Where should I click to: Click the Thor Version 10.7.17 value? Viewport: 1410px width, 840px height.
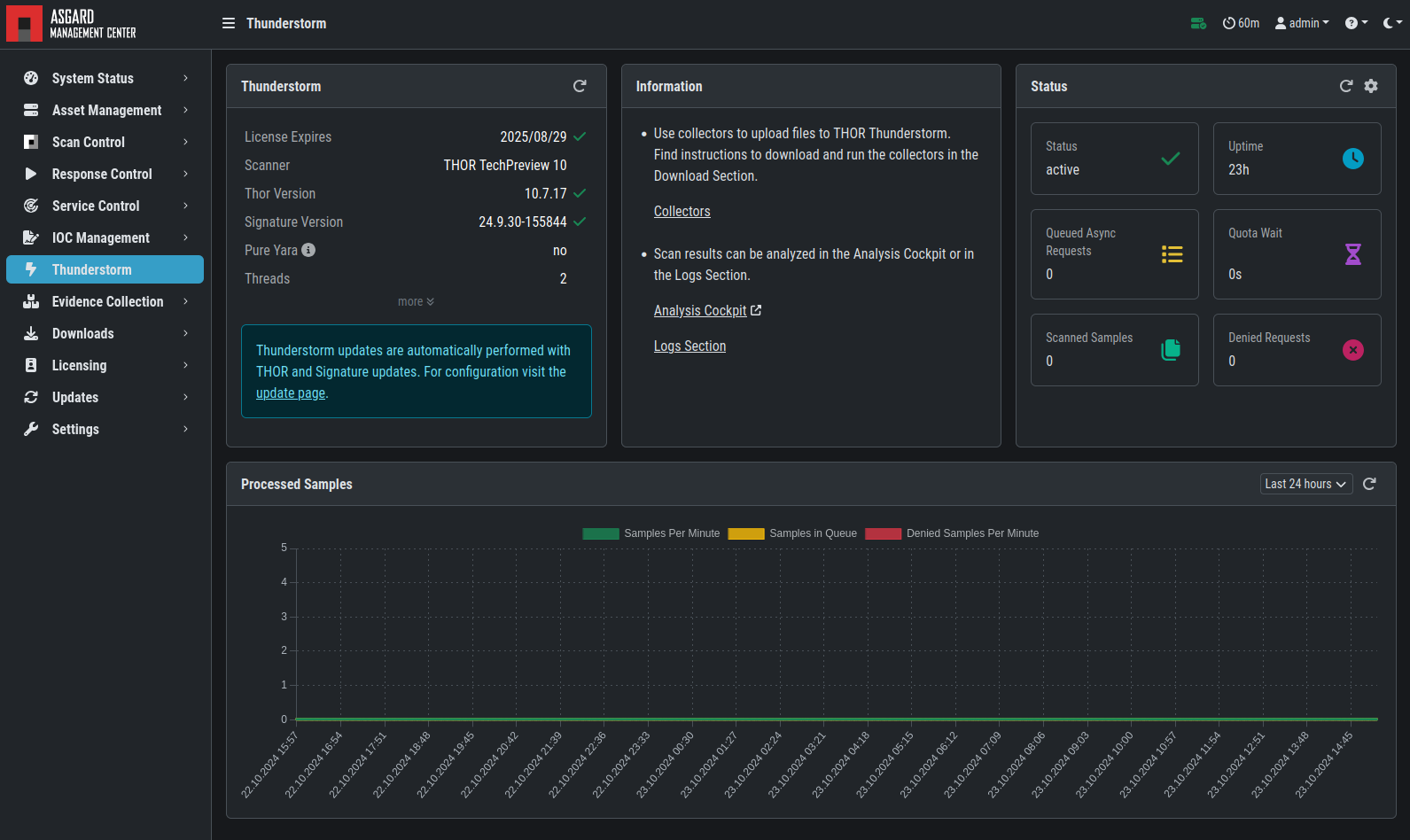[x=545, y=193]
